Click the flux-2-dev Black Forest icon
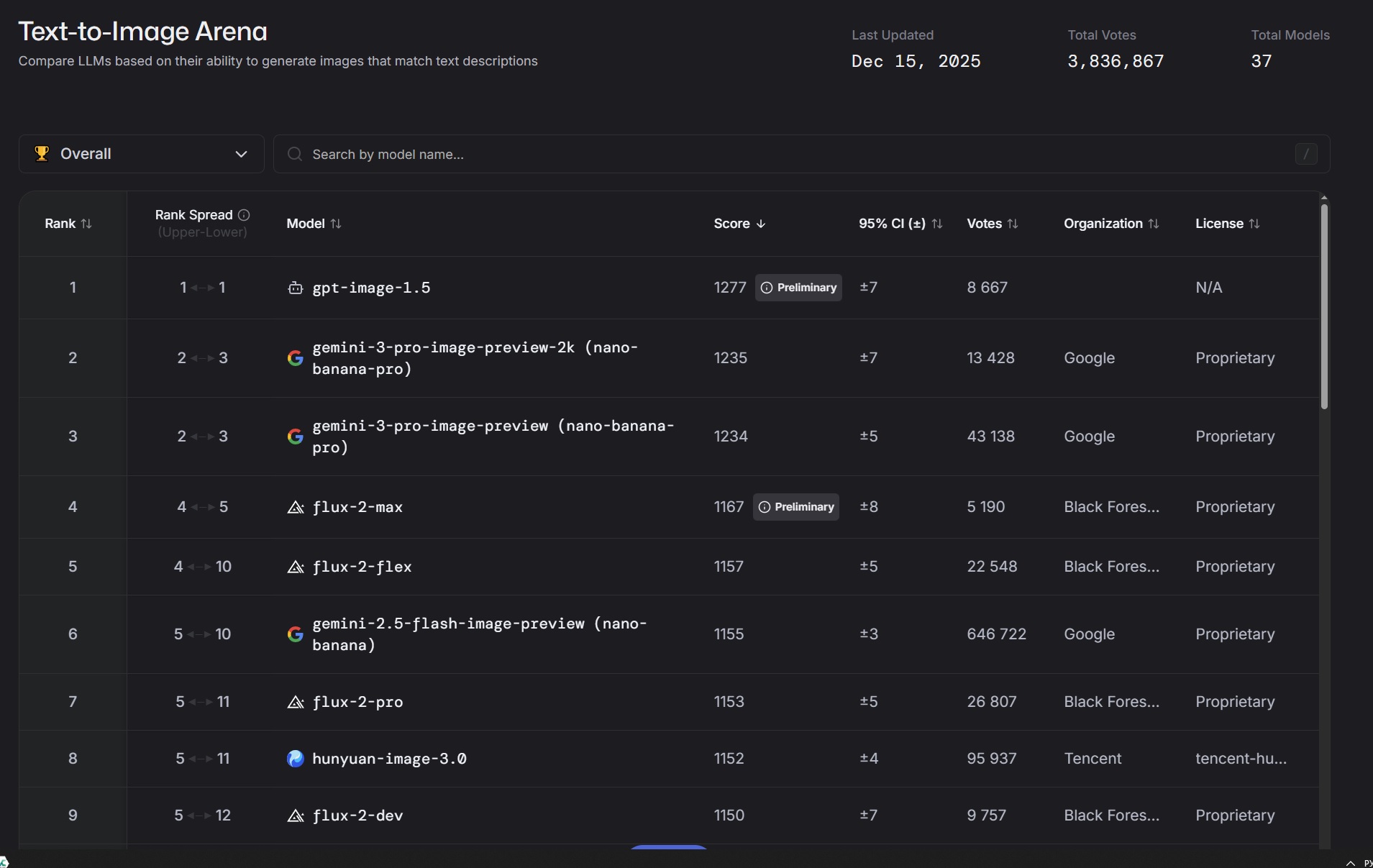This screenshot has height=868, width=1373. point(295,816)
